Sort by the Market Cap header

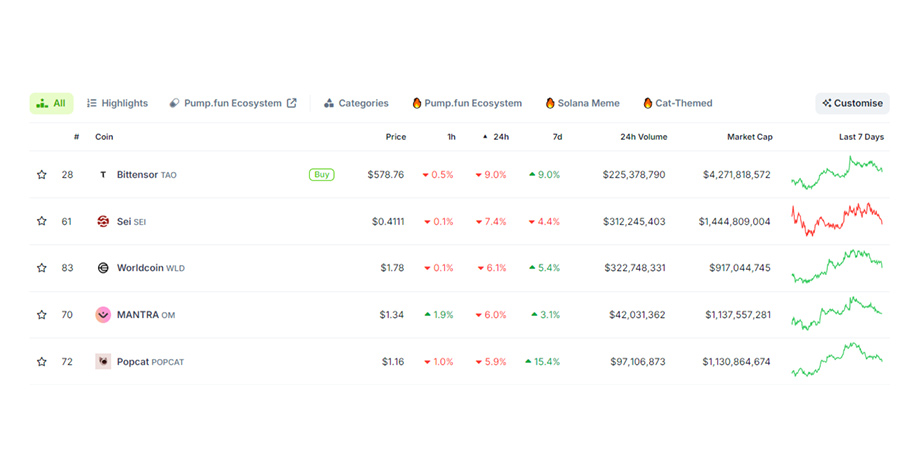pyautogui.click(x=750, y=137)
